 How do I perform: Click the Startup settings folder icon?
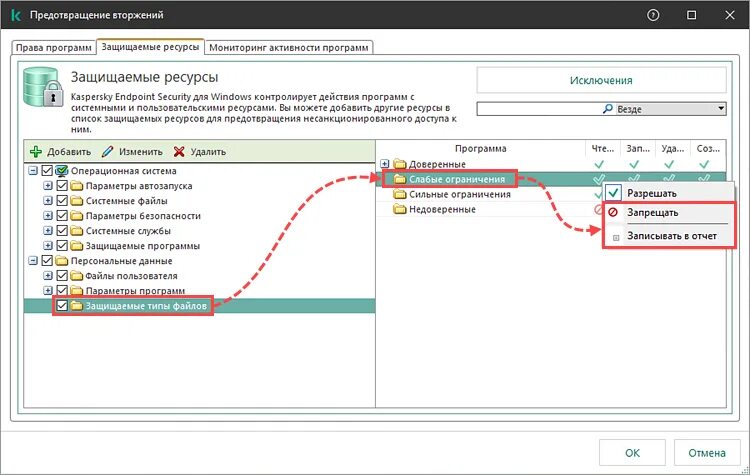point(77,186)
